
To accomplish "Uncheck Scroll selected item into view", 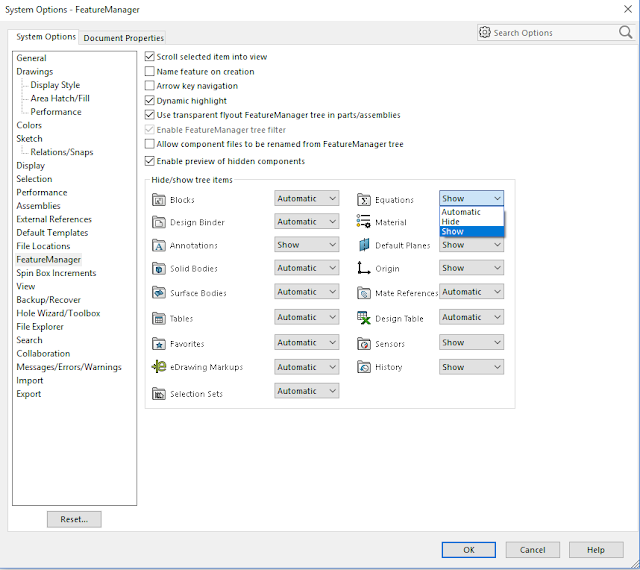I will (x=150, y=56).
